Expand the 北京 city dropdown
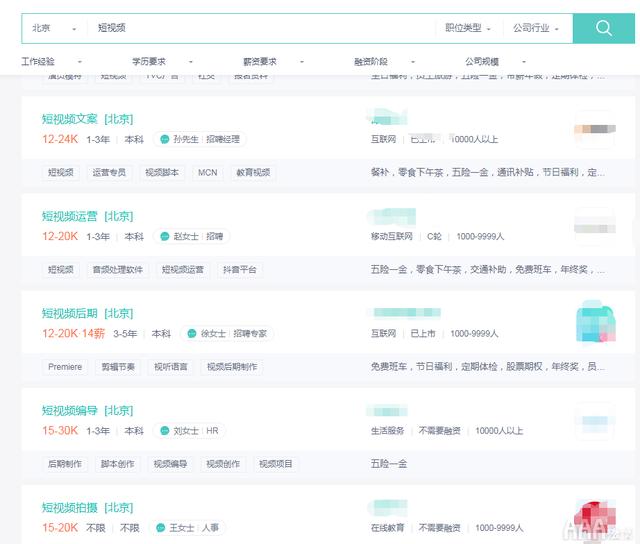 (54, 28)
